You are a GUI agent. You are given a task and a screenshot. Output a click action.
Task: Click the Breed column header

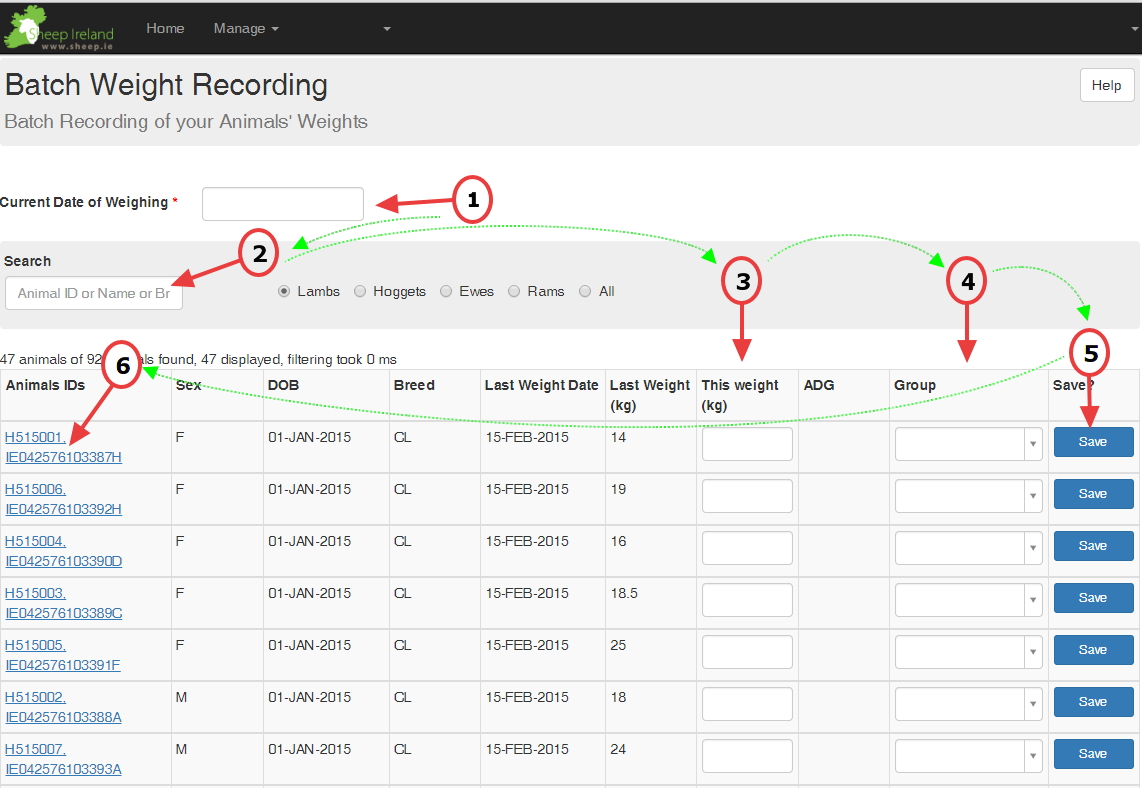tap(414, 385)
